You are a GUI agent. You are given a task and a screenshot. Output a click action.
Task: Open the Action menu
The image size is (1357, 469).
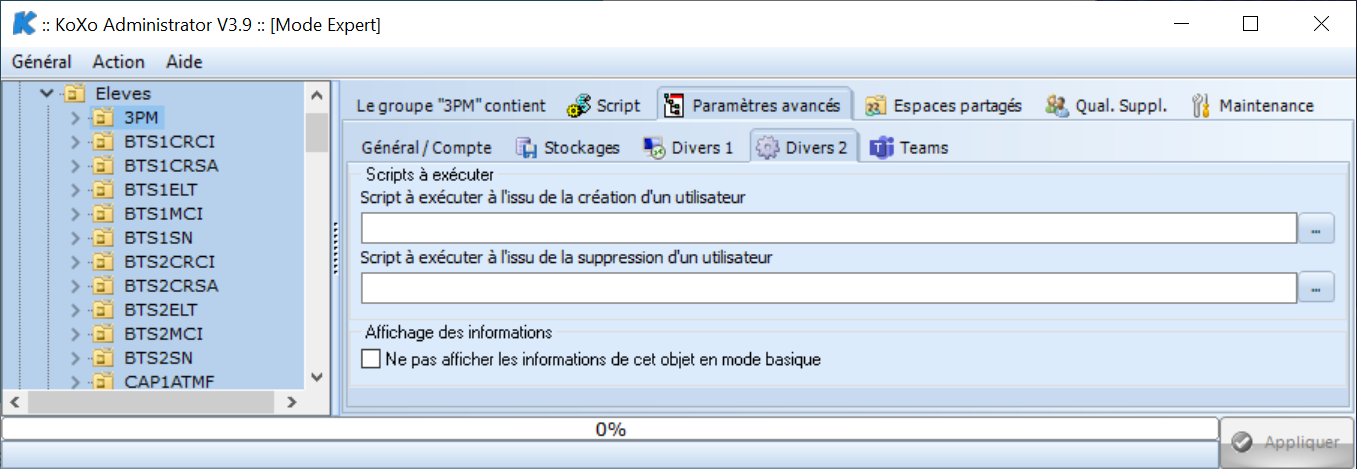(119, 62)
